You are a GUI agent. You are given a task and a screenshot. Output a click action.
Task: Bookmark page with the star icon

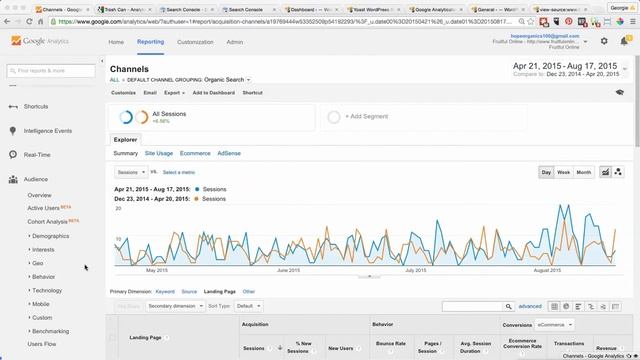point(531,21)
